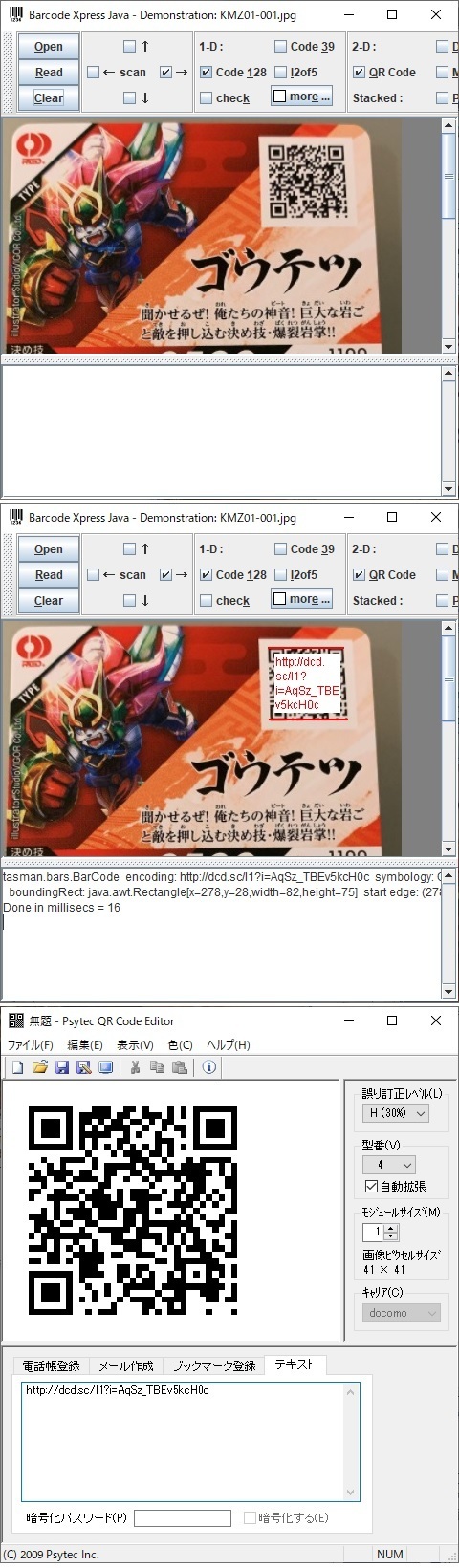Uncheck Code 128 in empty-output Barcode Xpress window
The width and height of the screenshot is (459, 1568).
(206, 72)
